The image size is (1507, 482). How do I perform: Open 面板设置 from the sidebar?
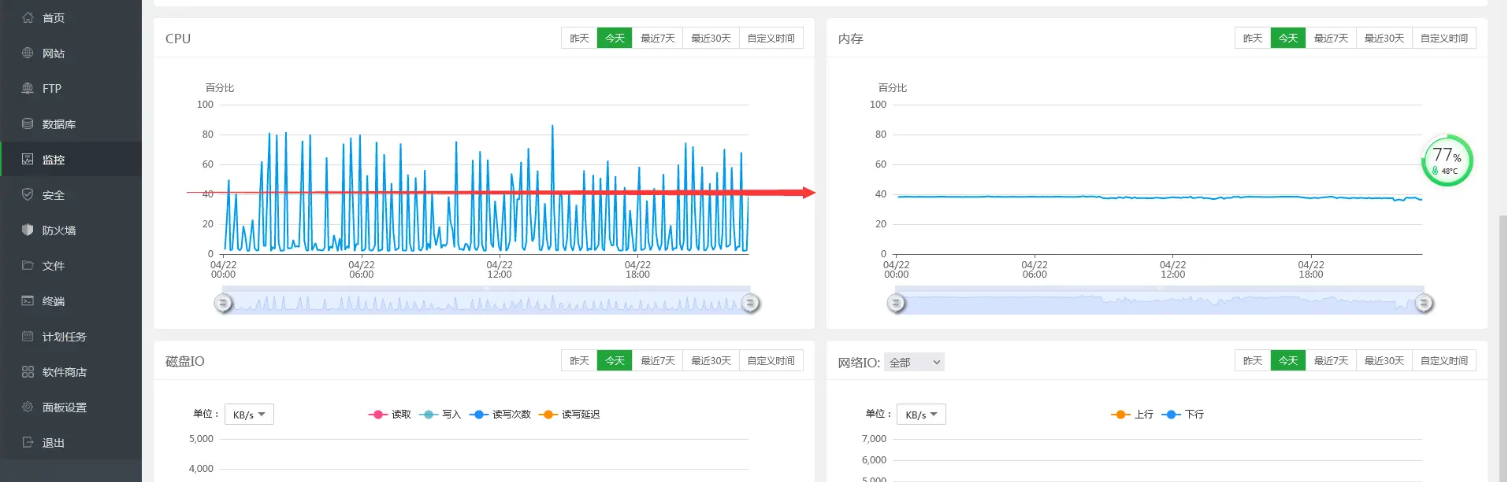[71, 407]
